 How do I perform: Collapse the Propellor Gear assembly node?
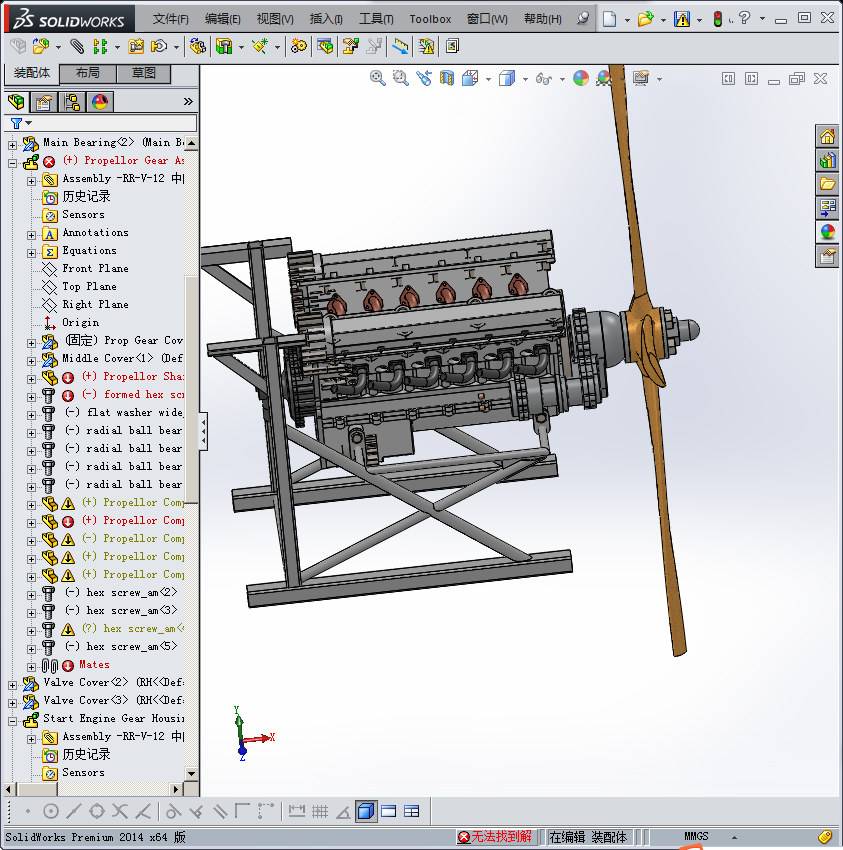[13, 161]
